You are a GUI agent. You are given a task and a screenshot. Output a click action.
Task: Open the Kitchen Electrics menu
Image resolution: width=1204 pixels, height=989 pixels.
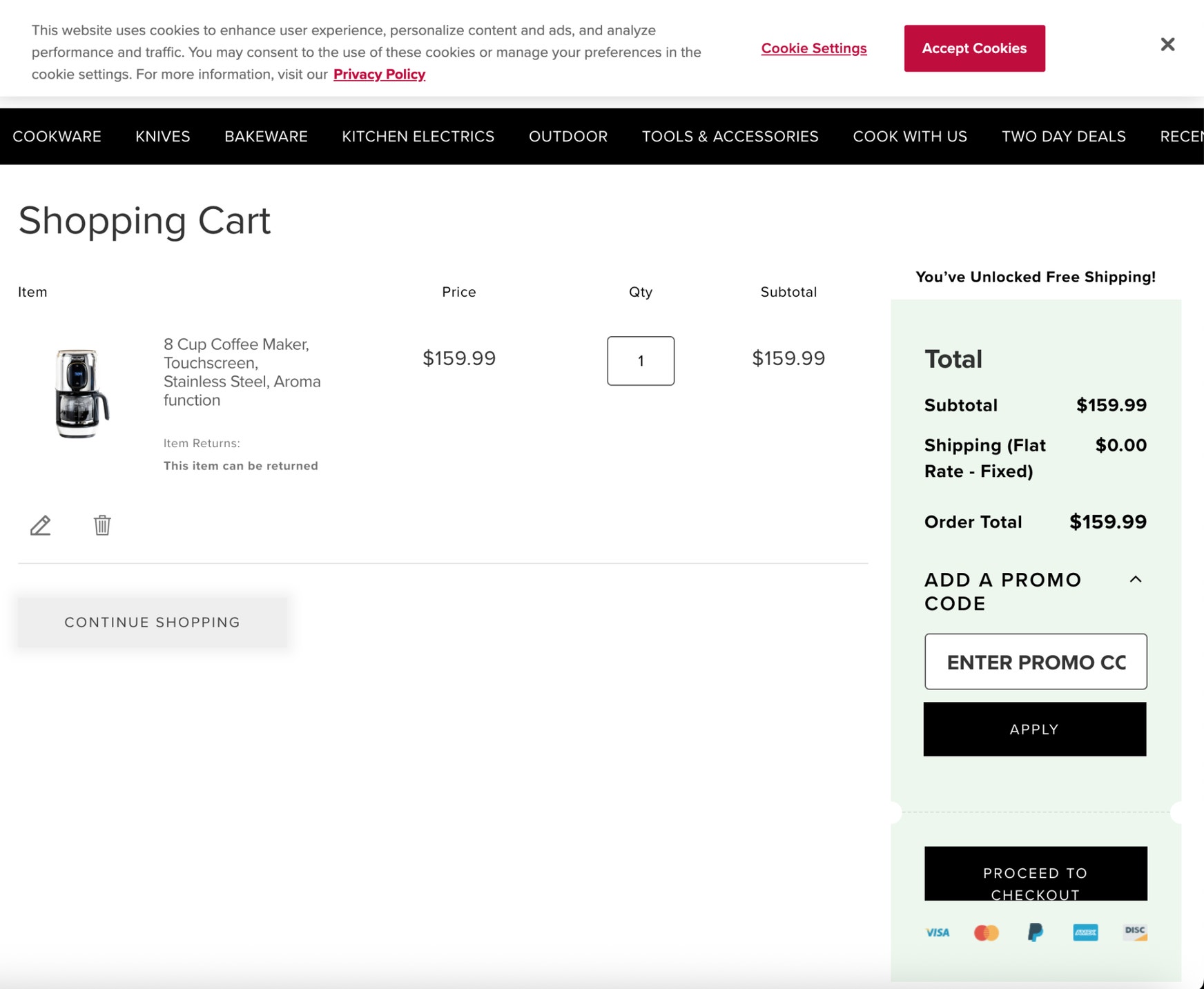click(x=418, y=137)
